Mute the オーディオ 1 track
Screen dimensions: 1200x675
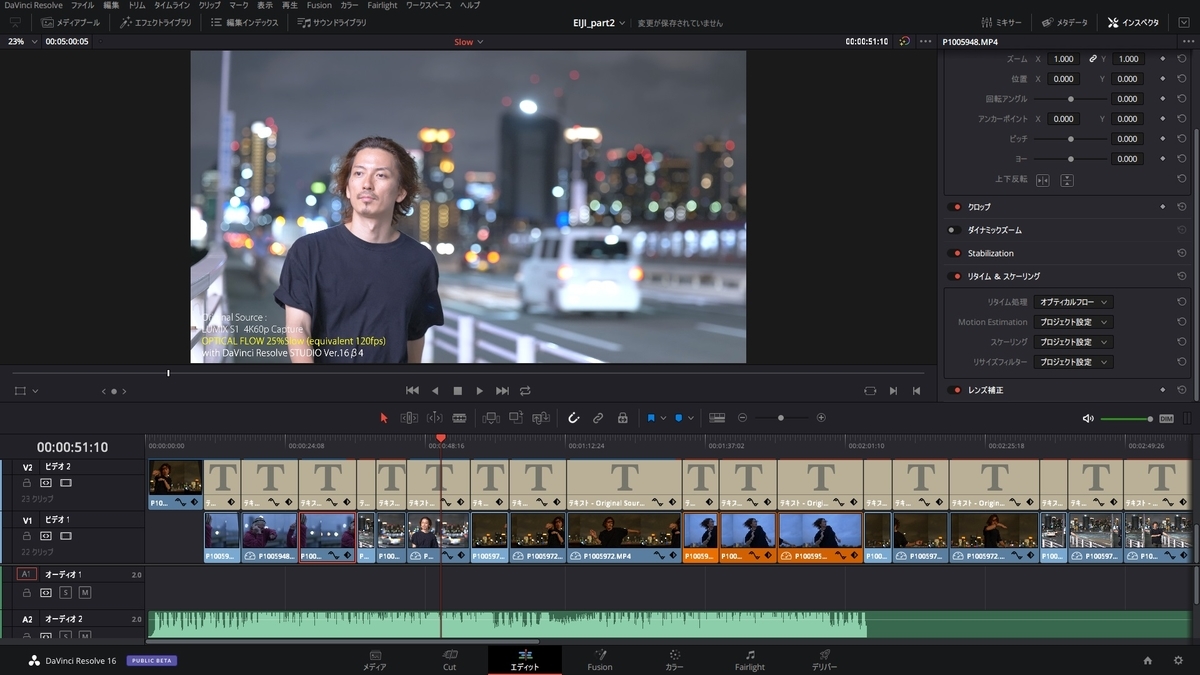click(x=85, y=593)
